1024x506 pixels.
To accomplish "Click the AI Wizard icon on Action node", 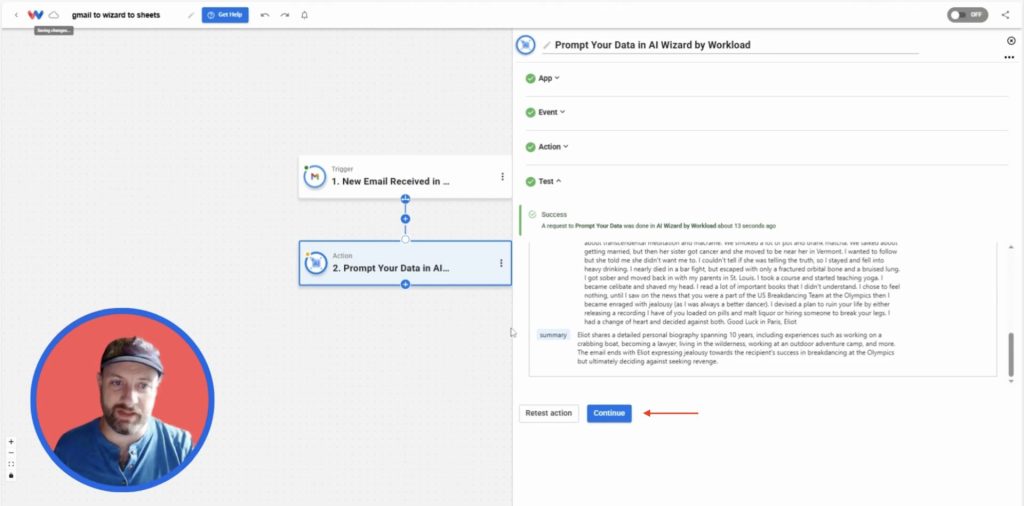I will pos(316,263).
